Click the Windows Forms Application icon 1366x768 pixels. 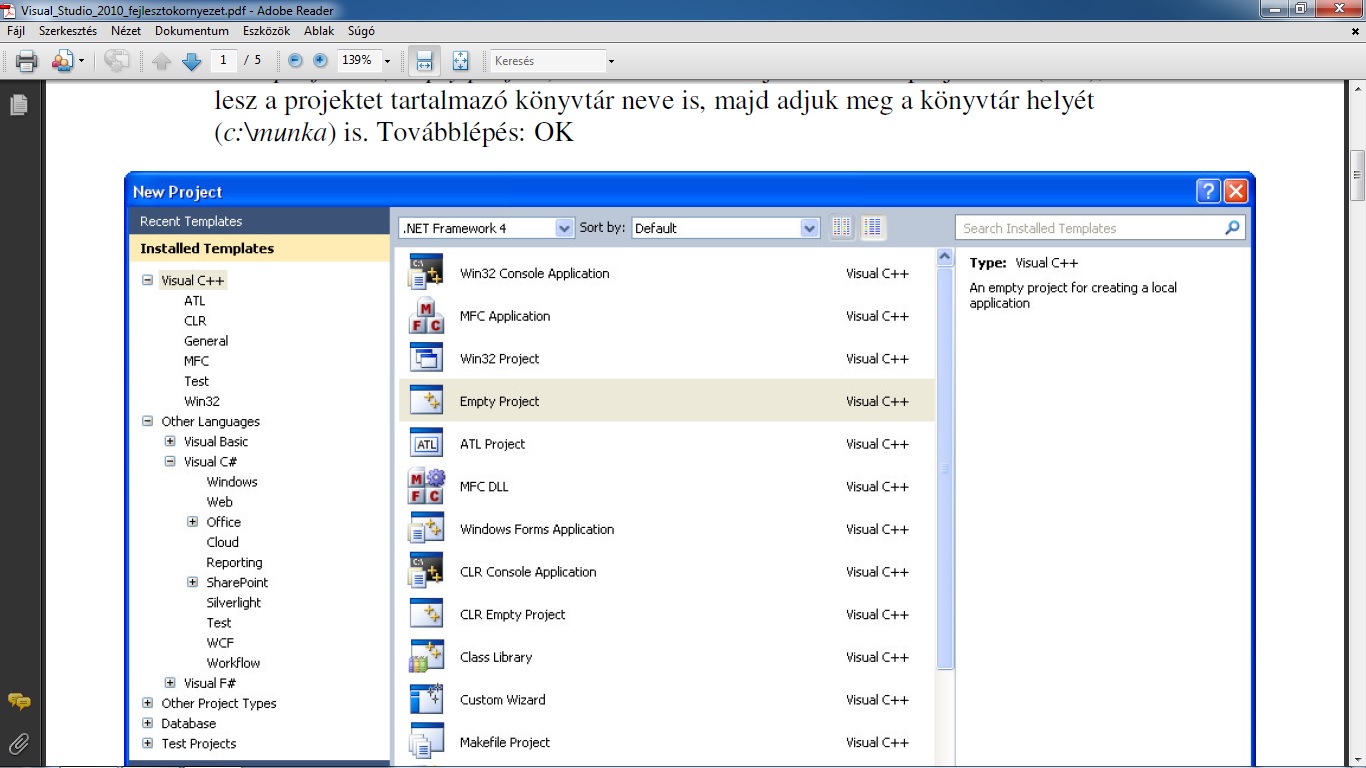[x=426, y=529]
